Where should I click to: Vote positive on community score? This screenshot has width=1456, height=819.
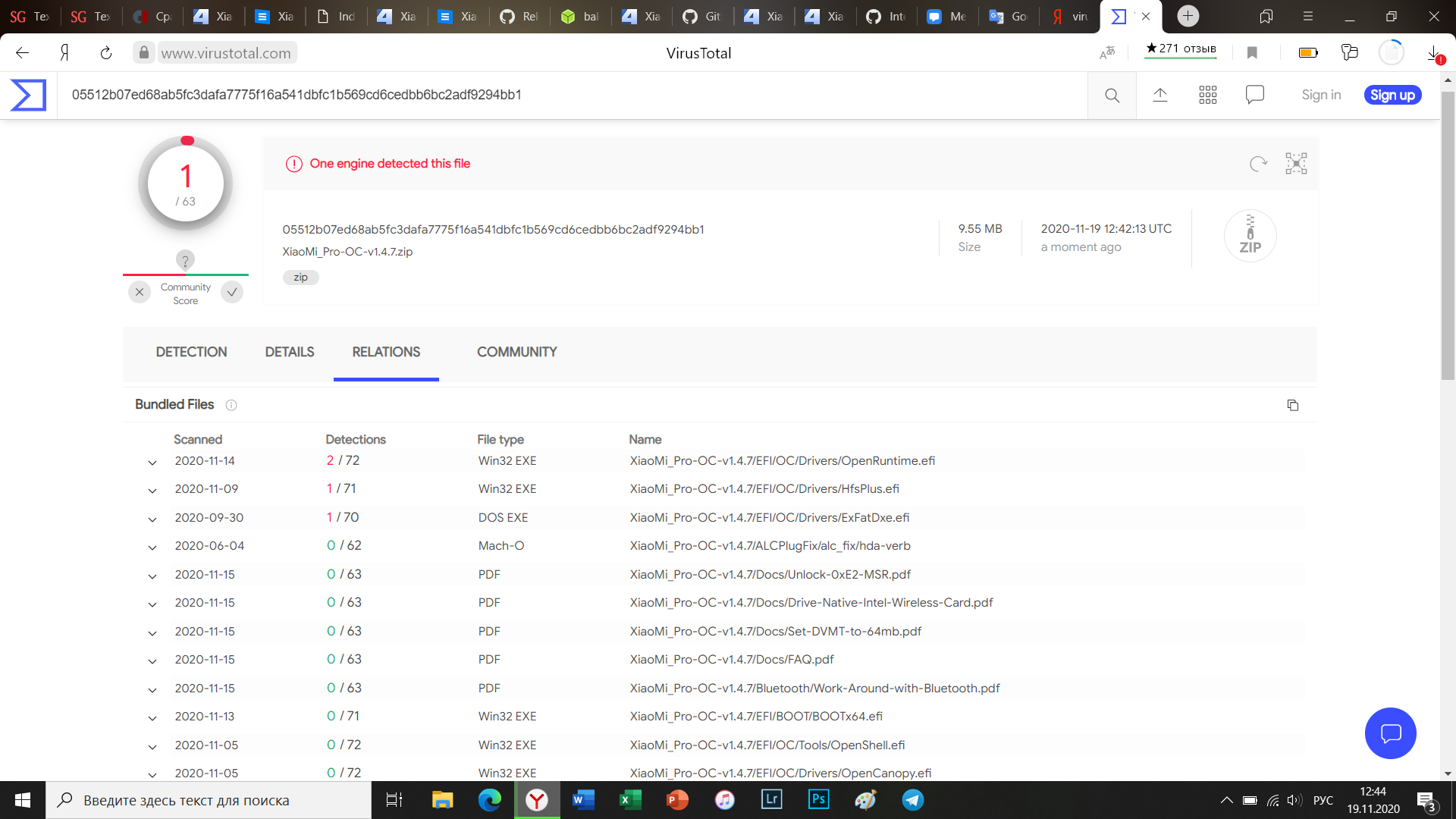pos(232,292)
